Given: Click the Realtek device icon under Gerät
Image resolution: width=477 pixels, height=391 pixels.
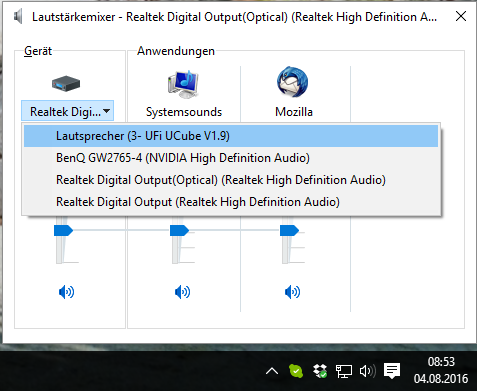Looking at the screenshot, I should 66,83.
